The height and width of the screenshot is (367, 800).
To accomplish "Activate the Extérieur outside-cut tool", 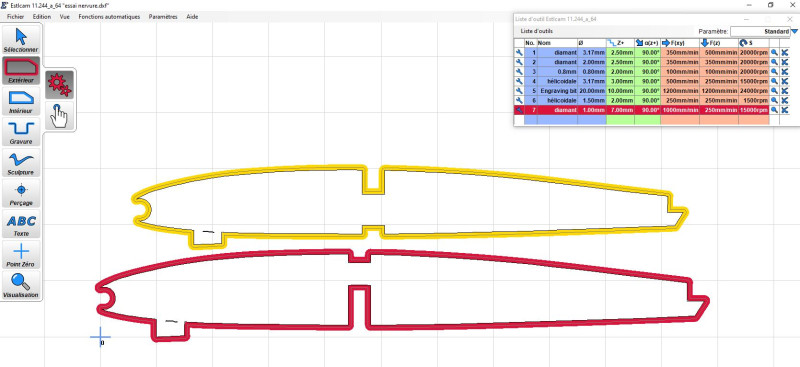I will (x=21, y=70).
